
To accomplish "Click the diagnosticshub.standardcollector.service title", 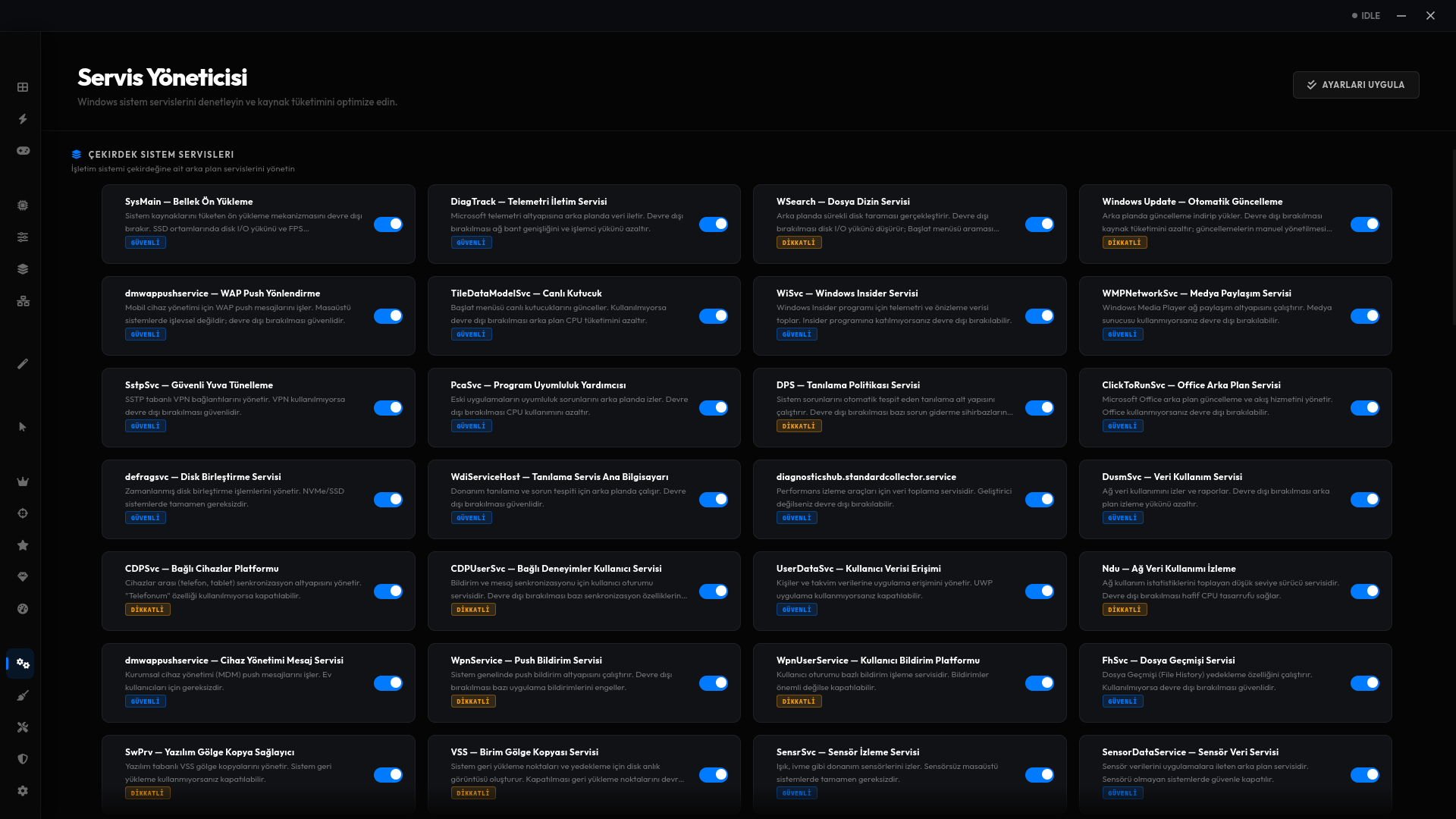I will click(866, 477).
